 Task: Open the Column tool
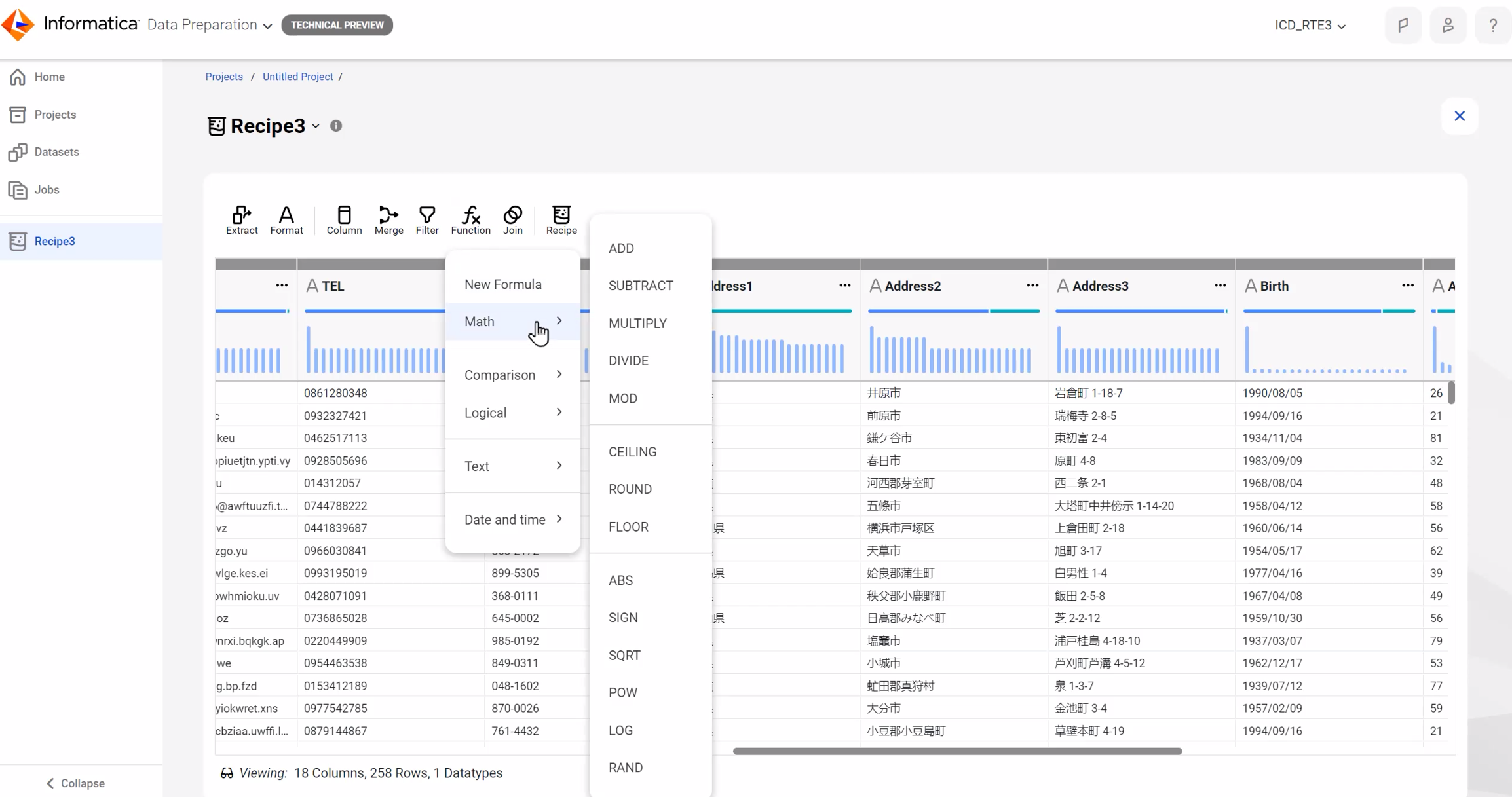344,220
